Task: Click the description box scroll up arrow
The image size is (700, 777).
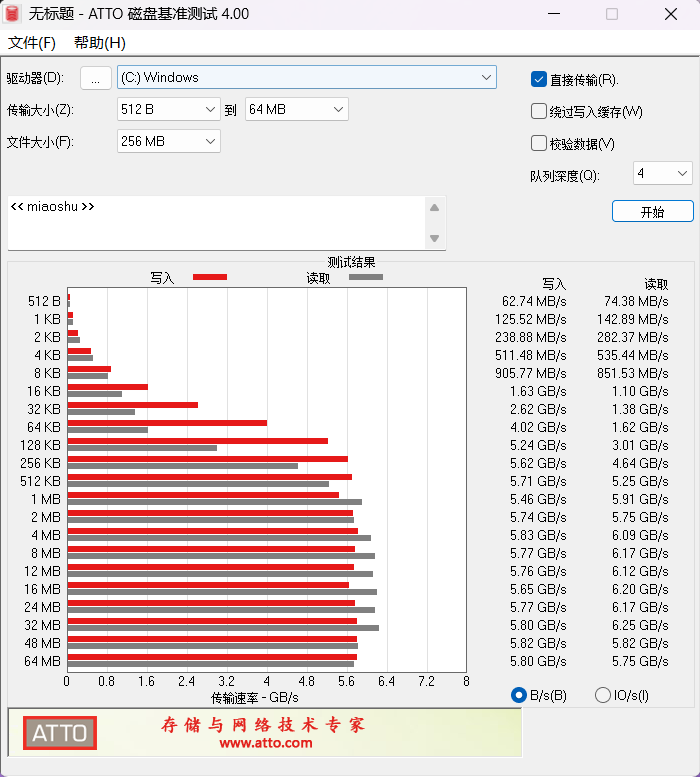Action: click(434, 208)
